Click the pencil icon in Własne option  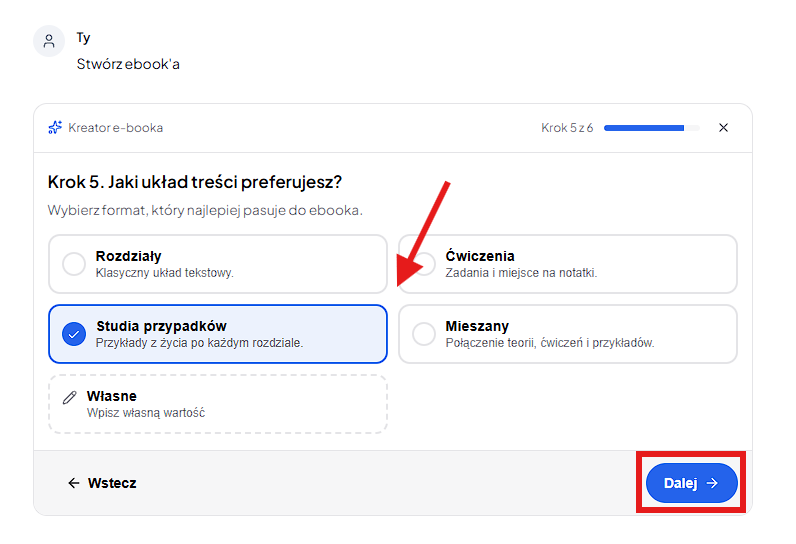click(70, 397)
